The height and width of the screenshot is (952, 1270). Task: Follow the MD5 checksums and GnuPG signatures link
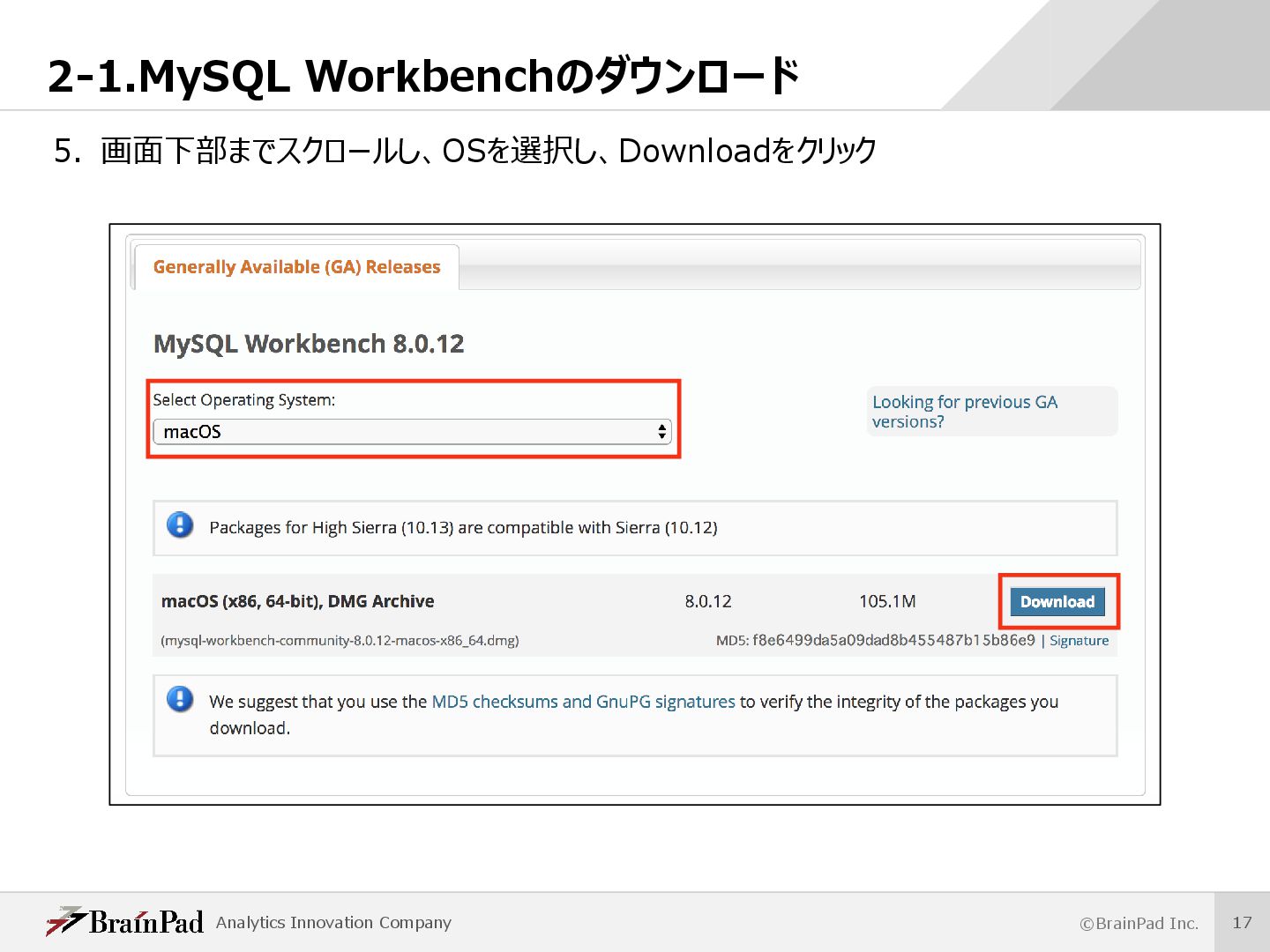pos(583,702)
